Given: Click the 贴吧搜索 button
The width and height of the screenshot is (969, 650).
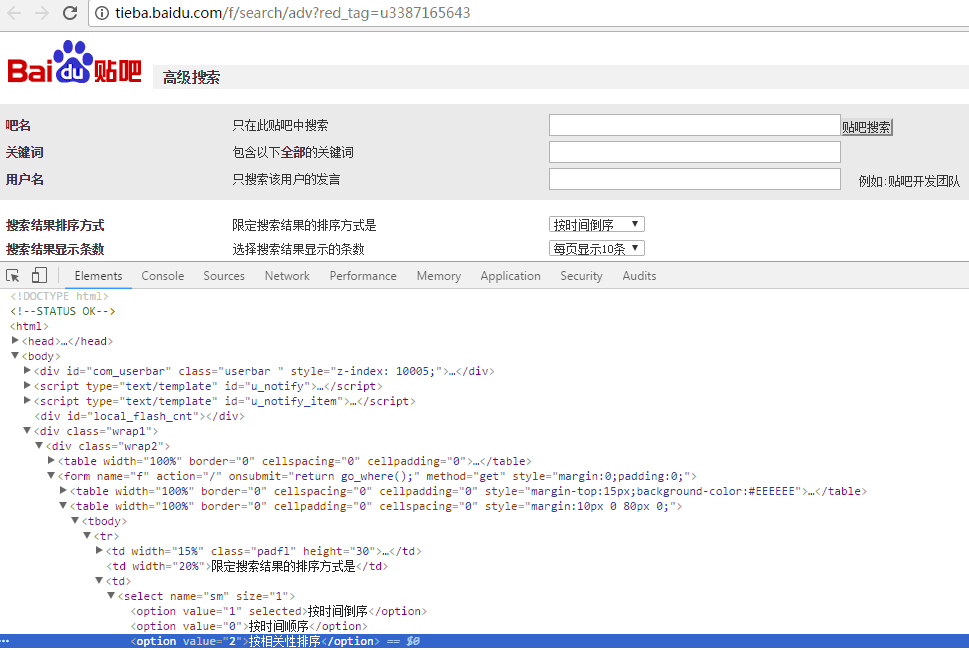Looking at the screenshot, I should click(866, 127).
